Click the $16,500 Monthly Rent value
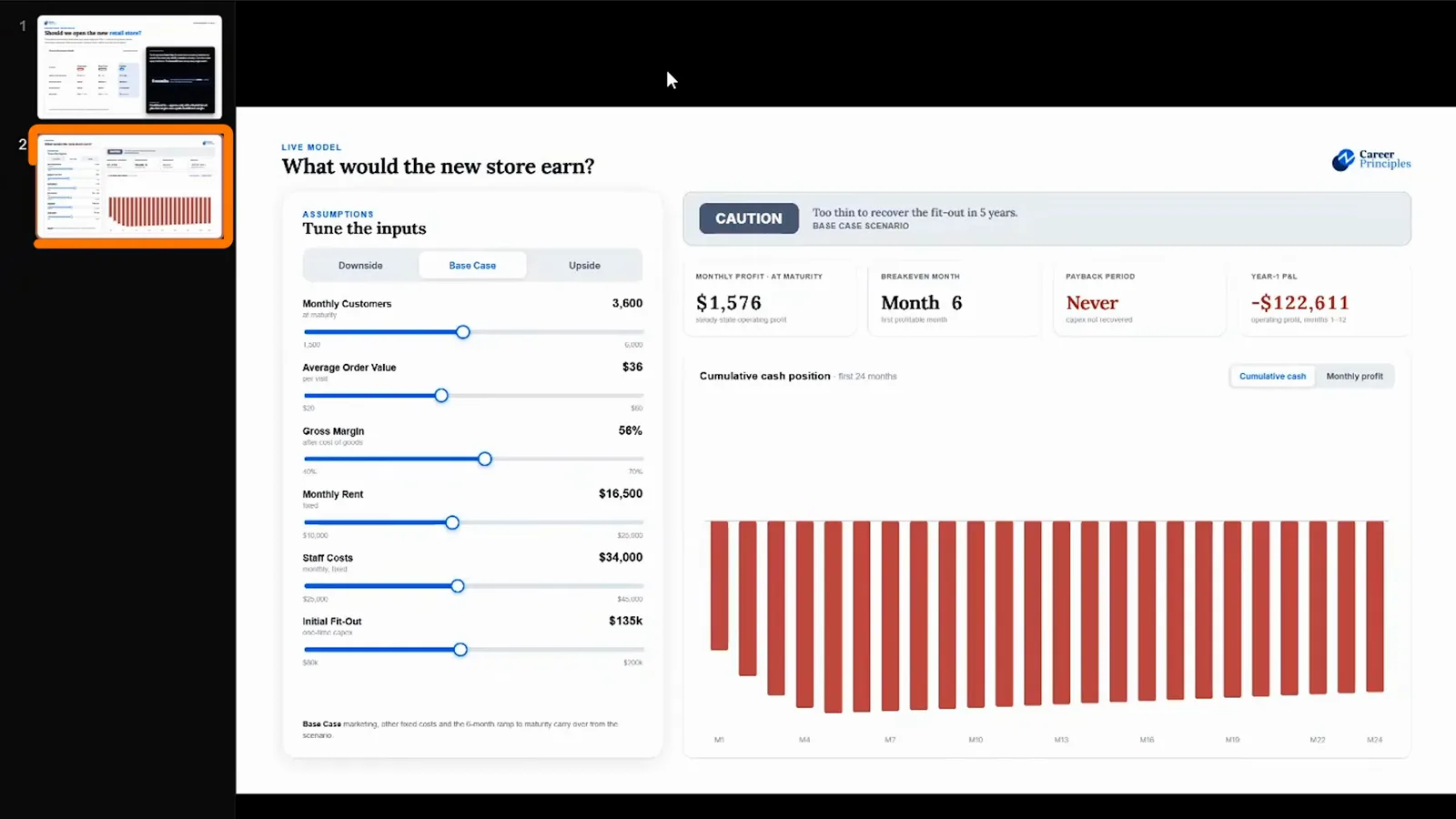The width and height of the screenshot is (1456, 819). click(621, 493)
